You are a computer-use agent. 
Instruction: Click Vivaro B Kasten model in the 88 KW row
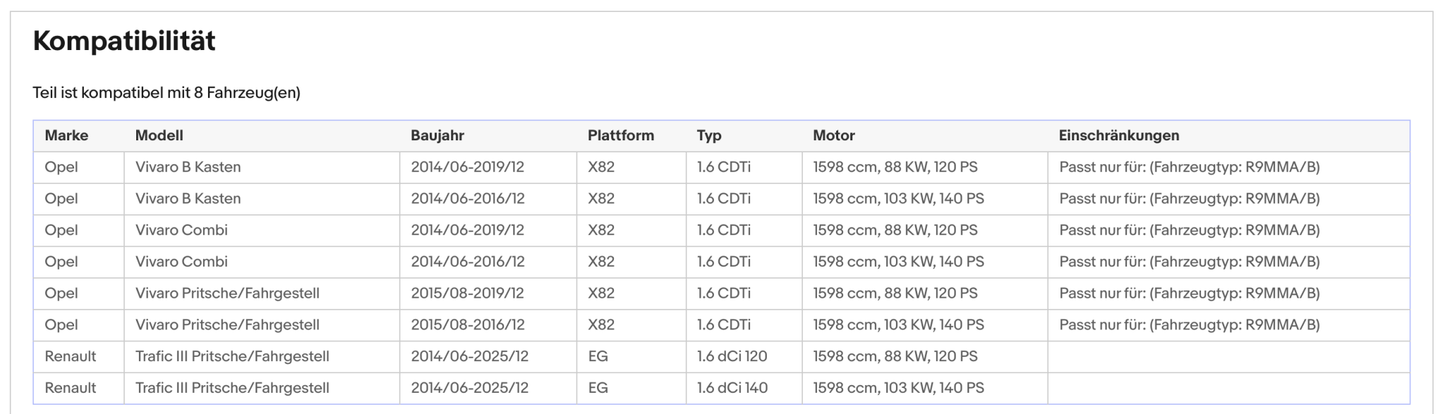(188, 167)
